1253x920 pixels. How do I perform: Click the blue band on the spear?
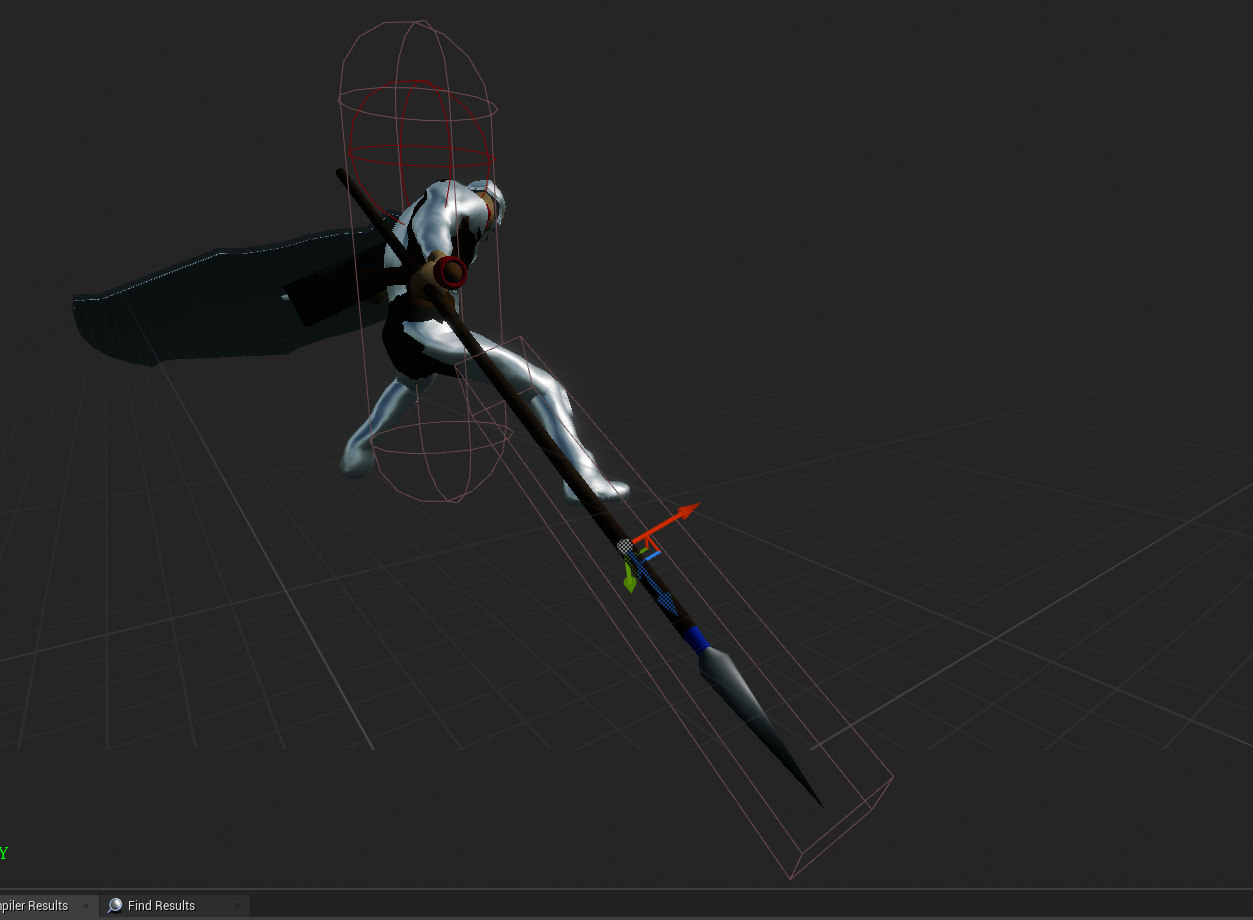tap(696, 638)
